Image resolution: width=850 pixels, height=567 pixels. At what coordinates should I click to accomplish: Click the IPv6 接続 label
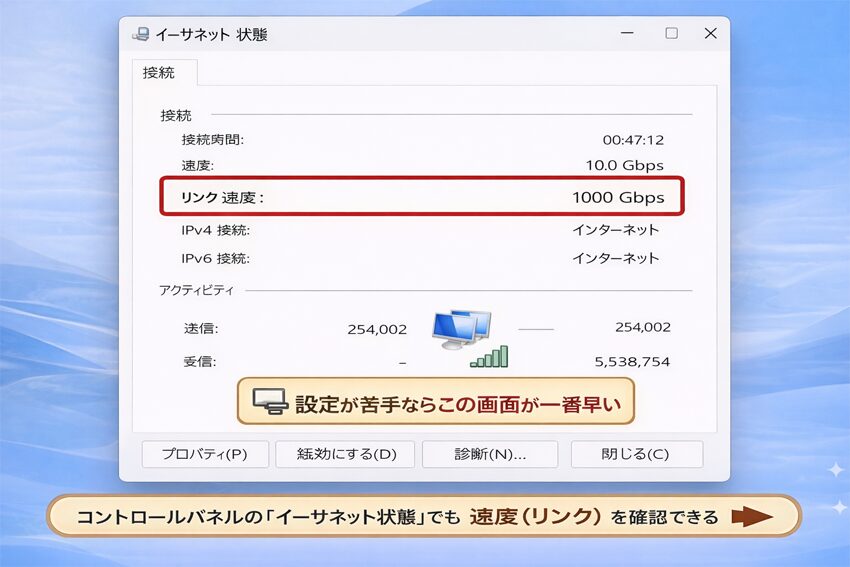[x=215, y=258]
